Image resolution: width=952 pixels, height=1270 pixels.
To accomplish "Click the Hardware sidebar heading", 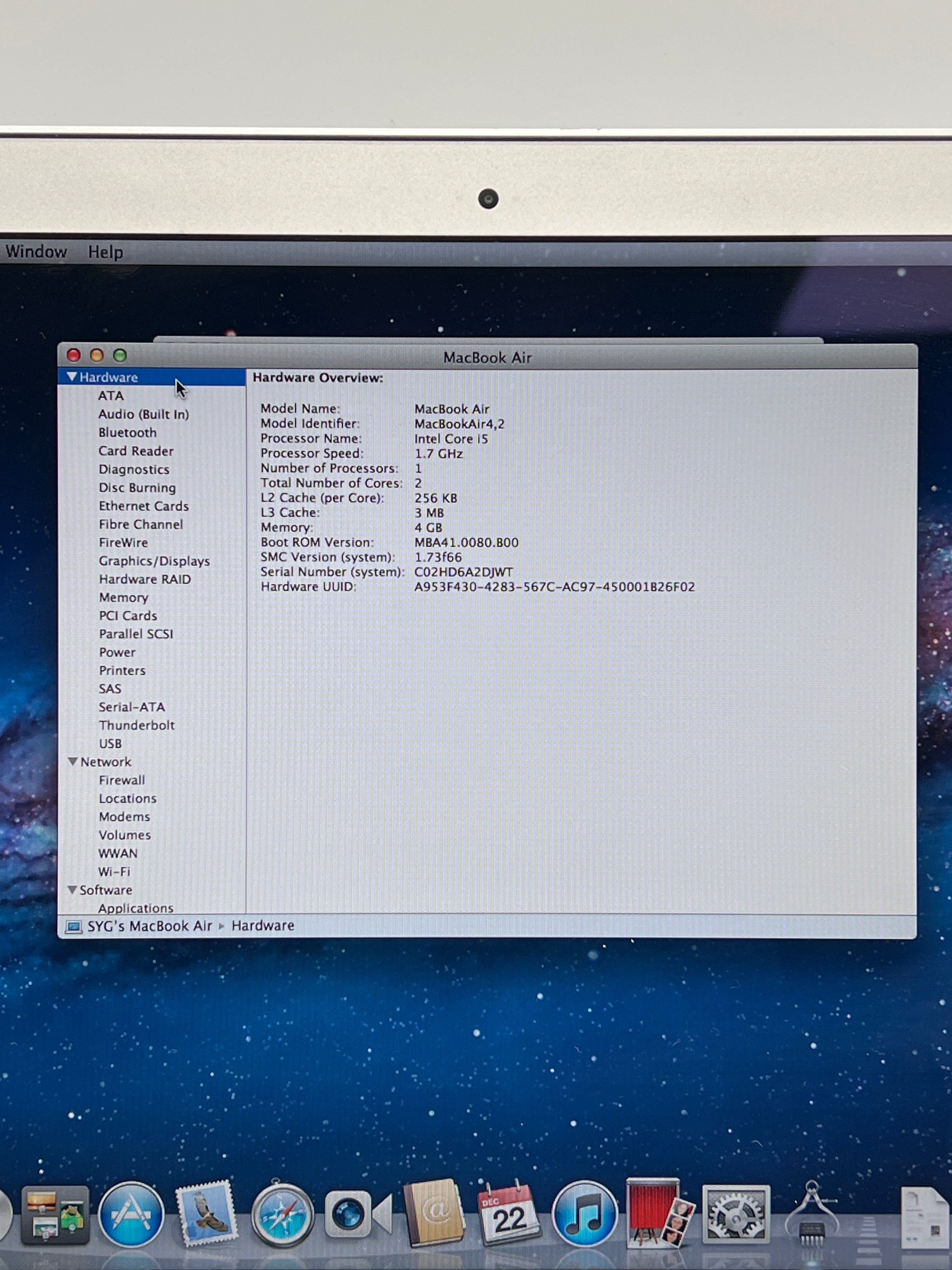I will pyautogui.click(x=109, y=377).
